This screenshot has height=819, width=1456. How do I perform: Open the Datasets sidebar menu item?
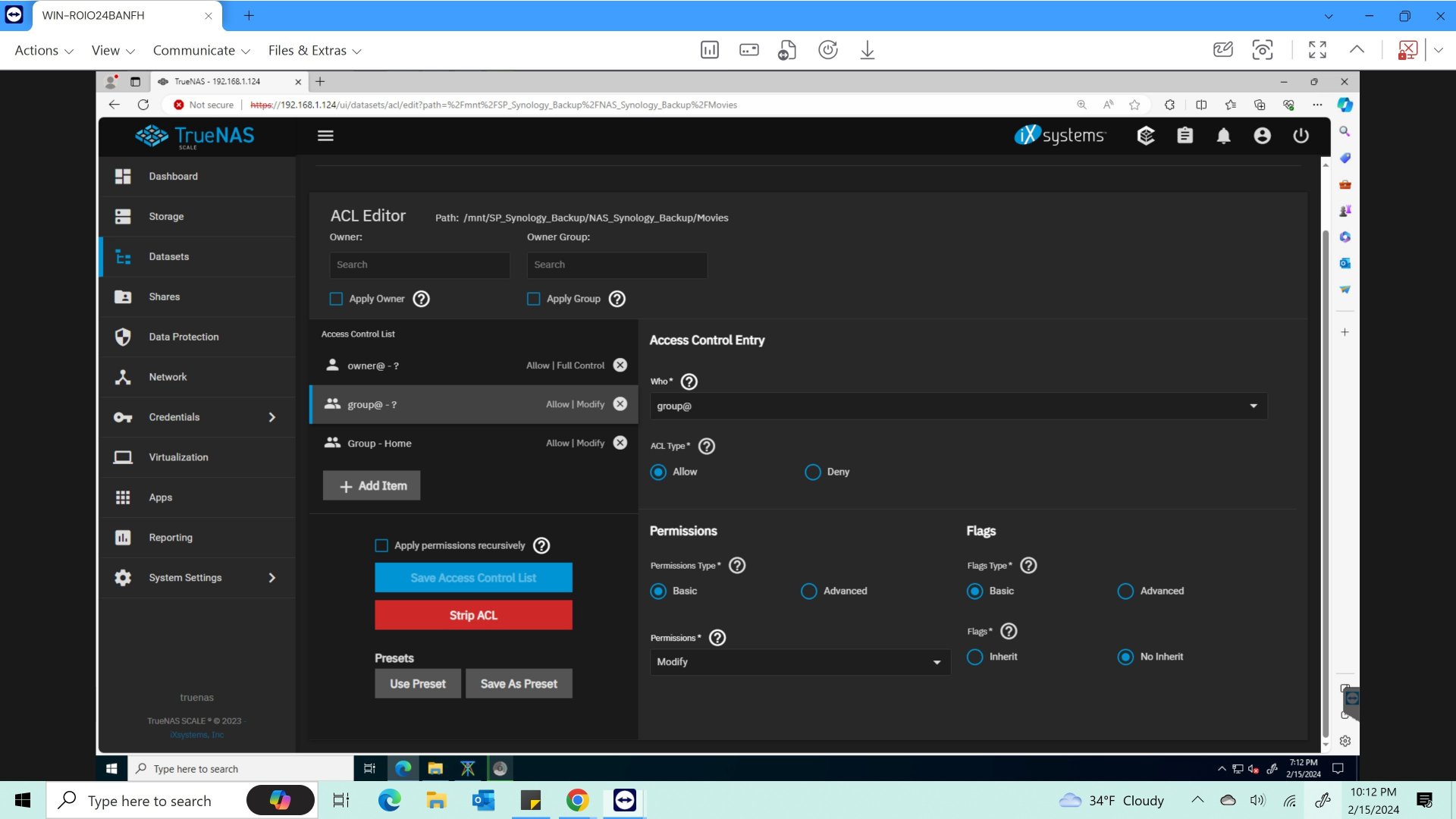tap(169, 256)
